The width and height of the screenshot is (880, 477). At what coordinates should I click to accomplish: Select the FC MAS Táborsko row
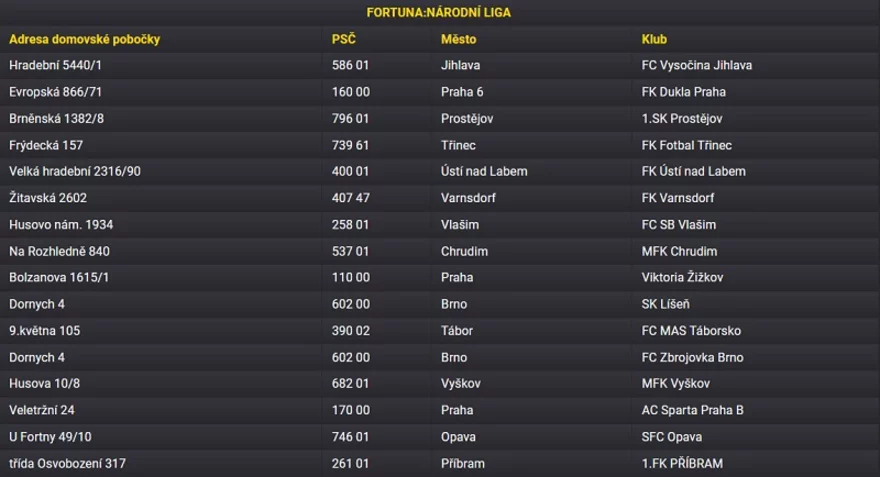(440, 331)
